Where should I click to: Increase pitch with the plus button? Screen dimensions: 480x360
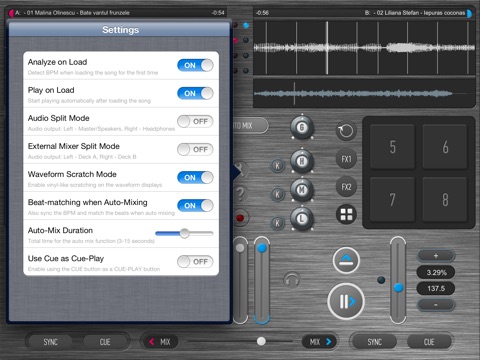click(436, 256)
